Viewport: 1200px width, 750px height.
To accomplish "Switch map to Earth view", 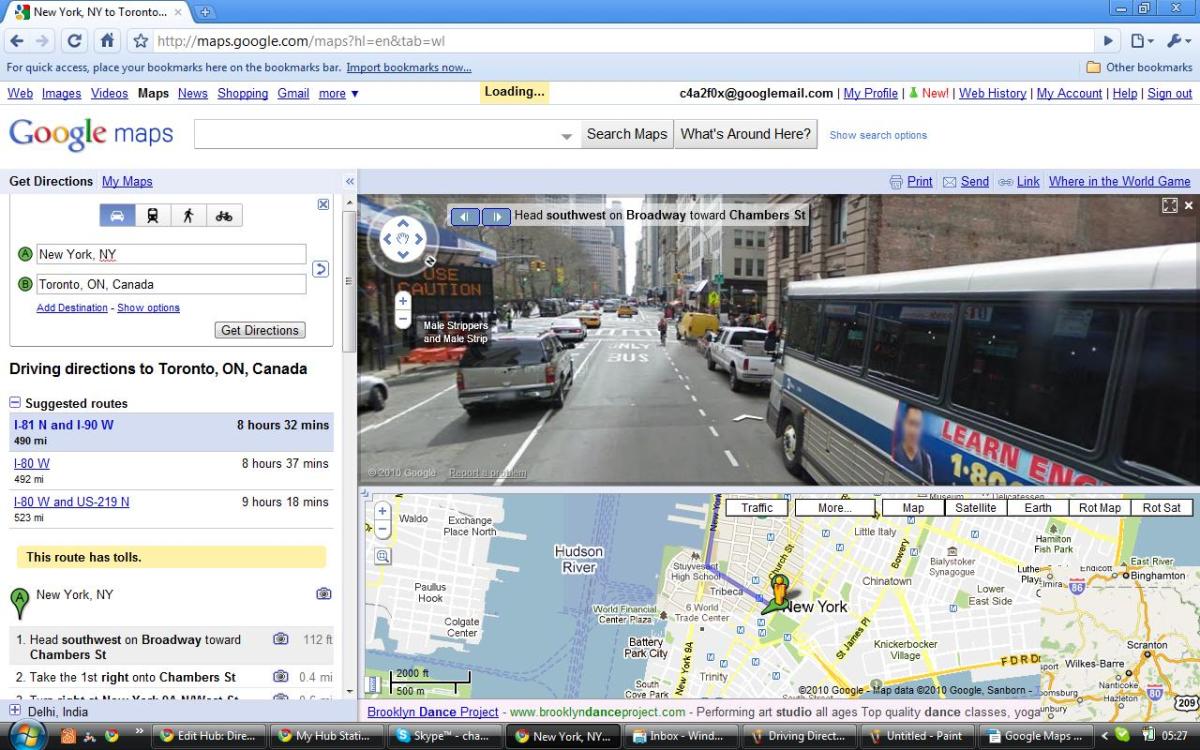I will pos(1038,508).
